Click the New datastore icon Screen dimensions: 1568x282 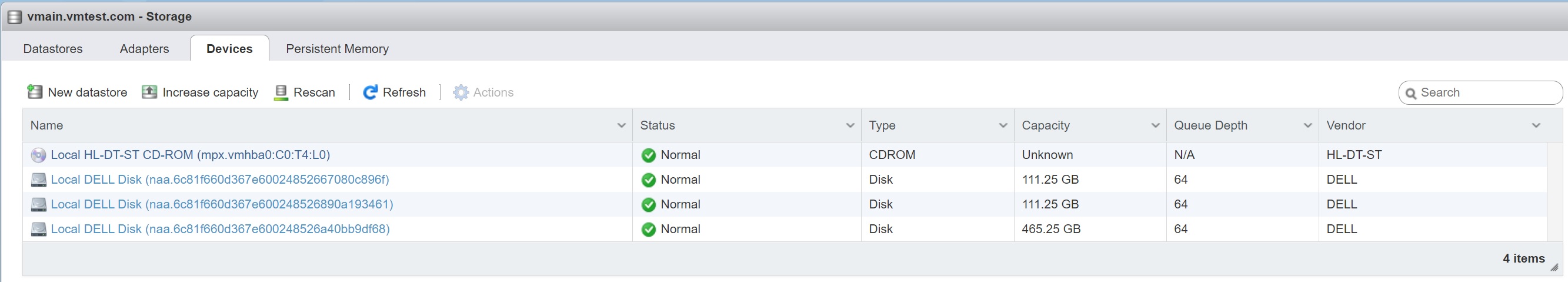[35, 92]
